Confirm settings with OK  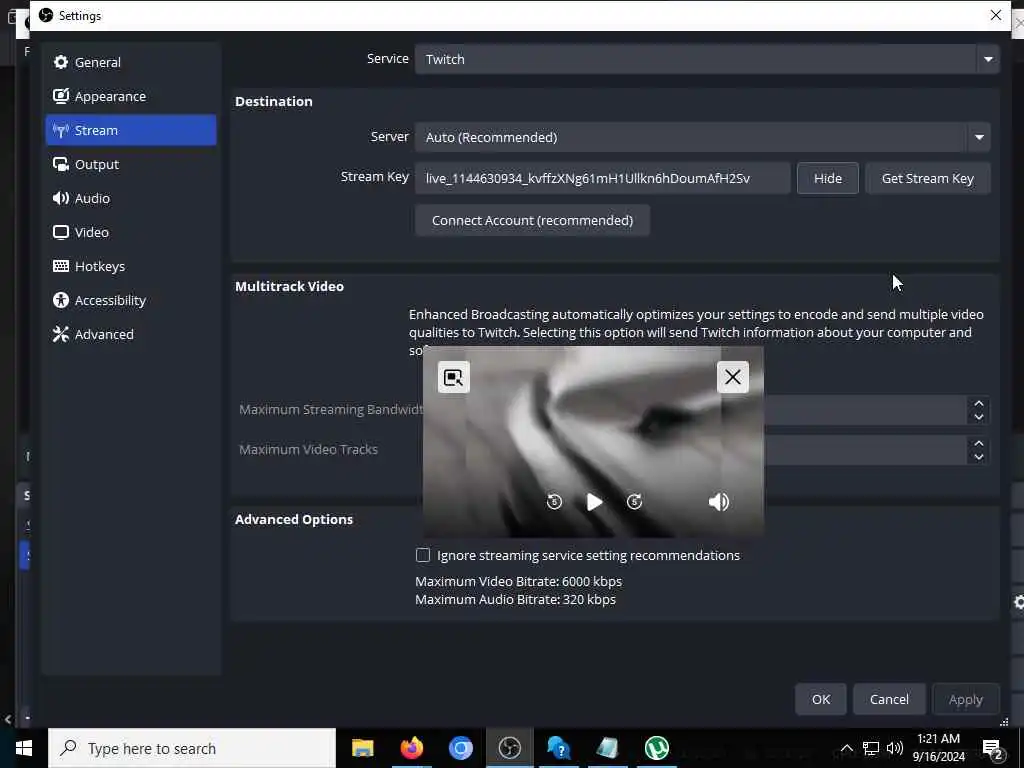[x=821, y=699]
